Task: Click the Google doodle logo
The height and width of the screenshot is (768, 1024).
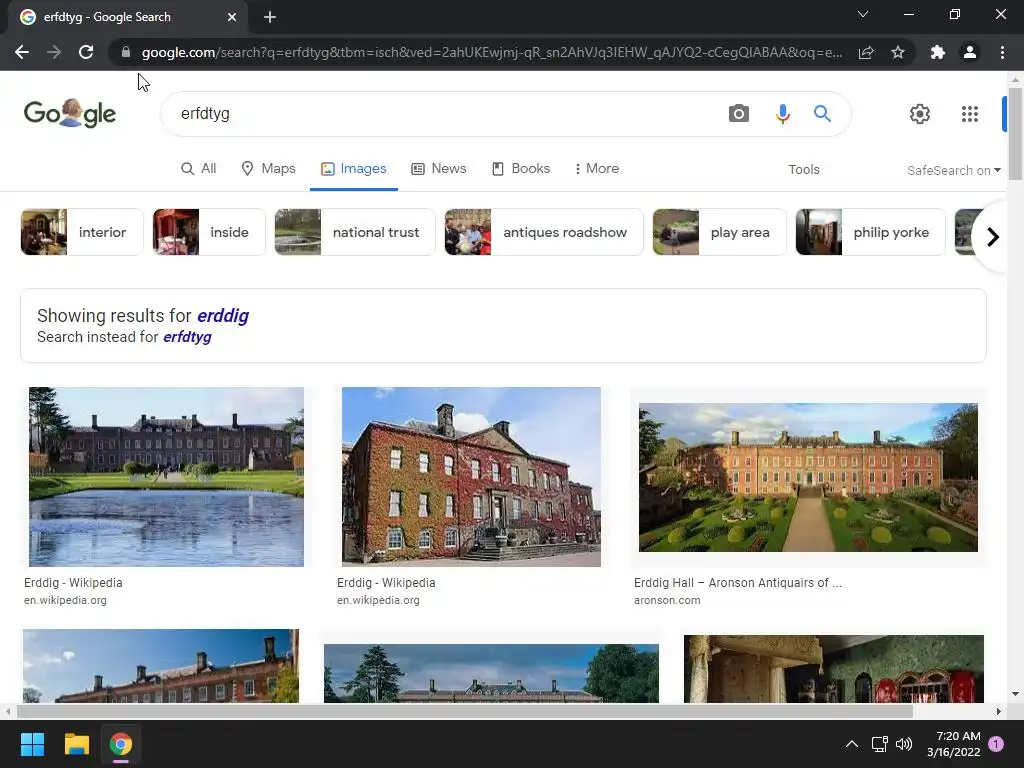Action: point(70,114)
